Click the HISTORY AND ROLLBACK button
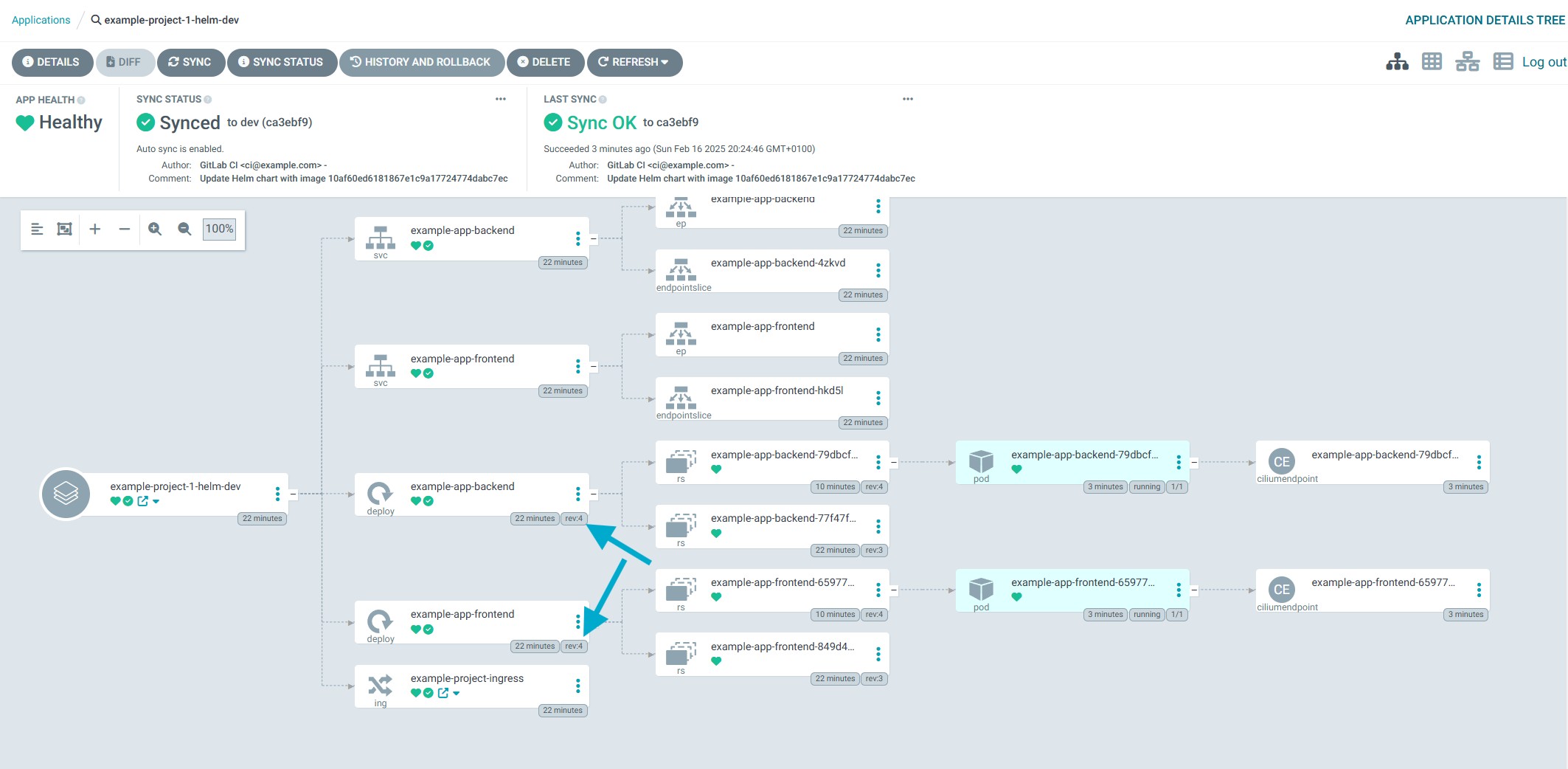Image resolution: width=1568 pixels, height=769 pixels. click(421, 62)
